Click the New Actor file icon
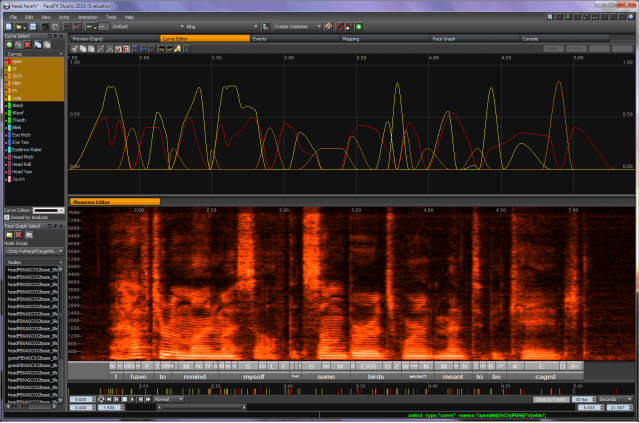The image size is (640, 423). [9, 27]
